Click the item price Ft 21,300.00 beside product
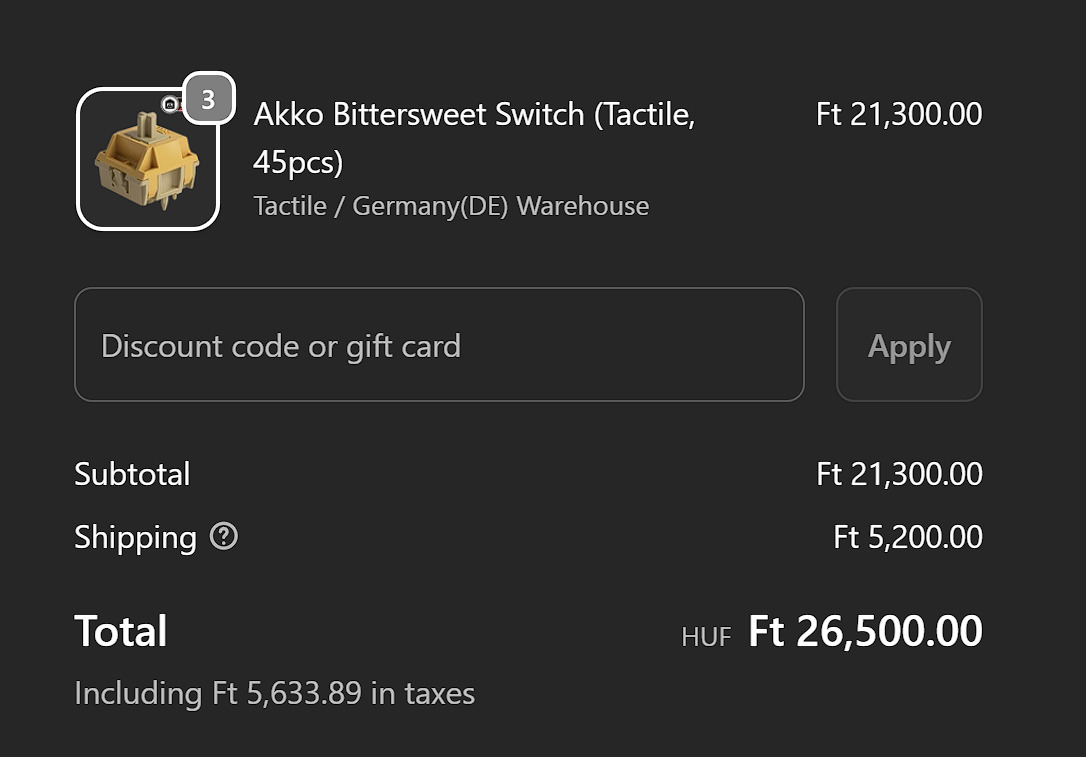 898,115
